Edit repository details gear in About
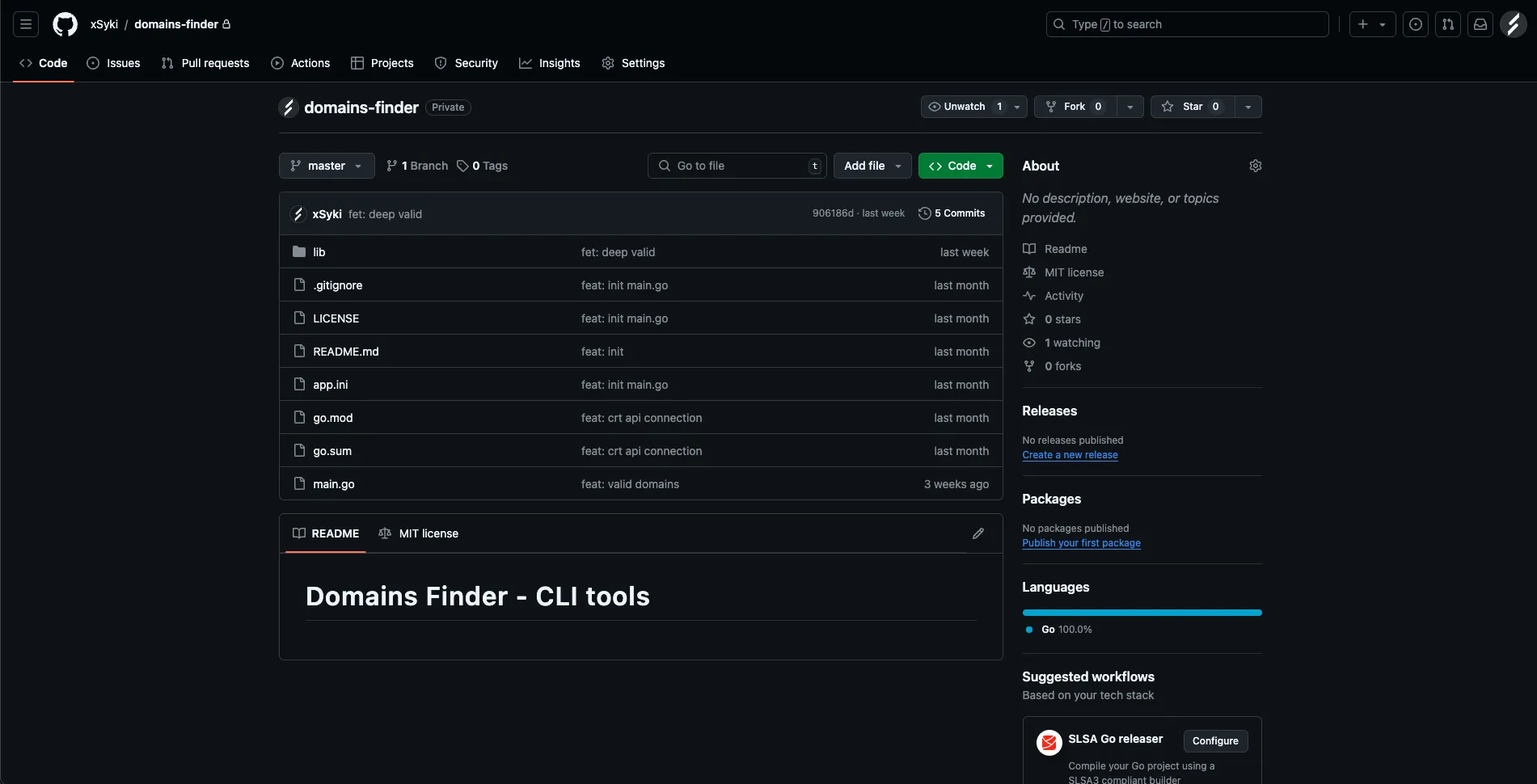The image size is (1537, 784). point(1256,166)
